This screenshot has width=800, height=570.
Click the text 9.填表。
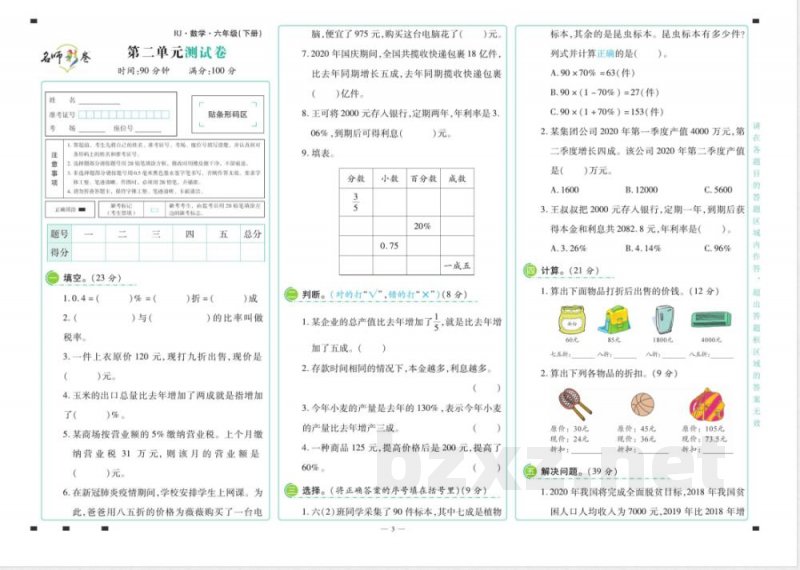click(x=317, y=153)
